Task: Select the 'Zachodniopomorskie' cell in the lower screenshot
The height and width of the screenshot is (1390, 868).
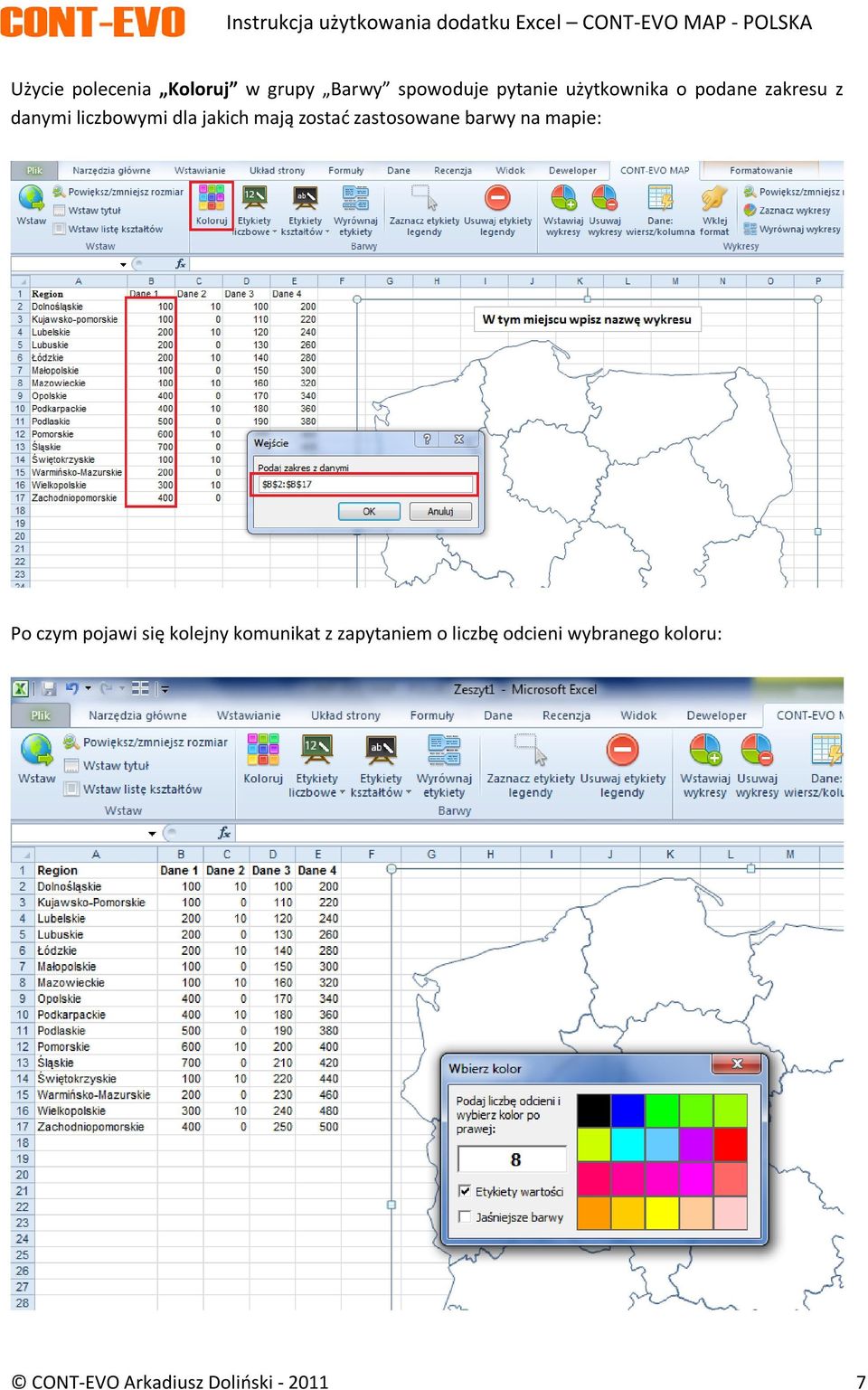Action: coord(96,1127)
